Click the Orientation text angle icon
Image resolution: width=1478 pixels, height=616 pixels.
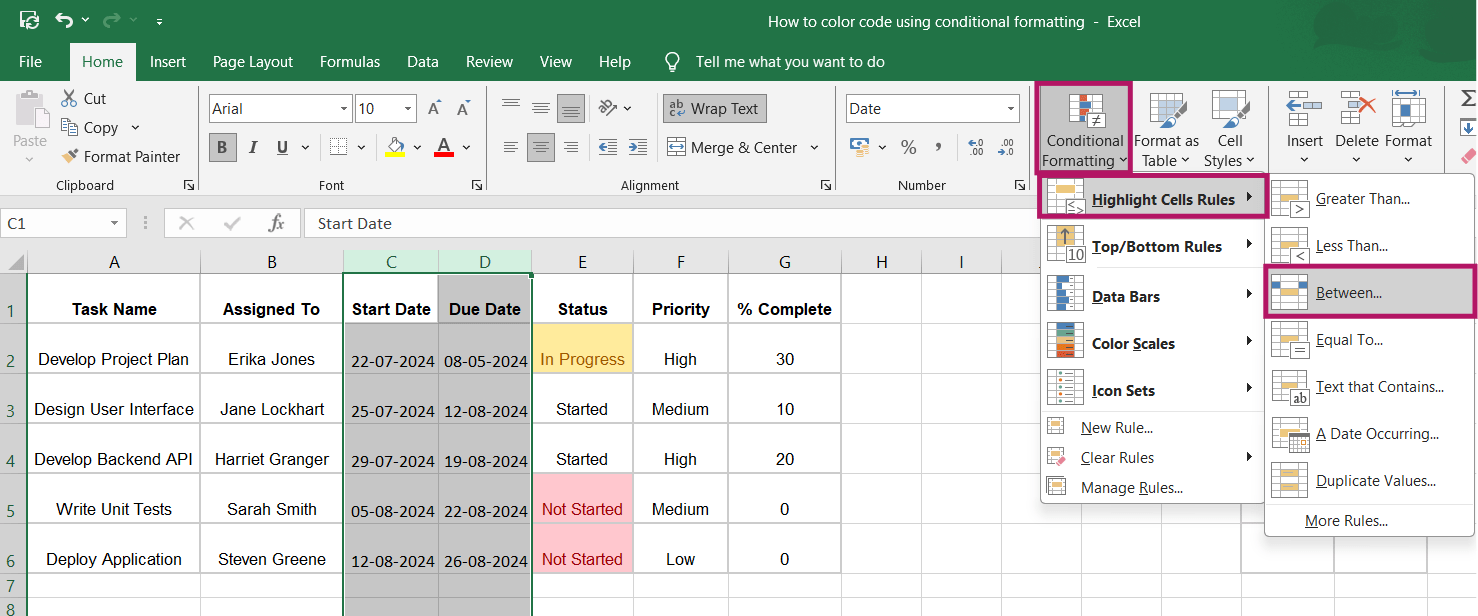(x=607, y=108)
